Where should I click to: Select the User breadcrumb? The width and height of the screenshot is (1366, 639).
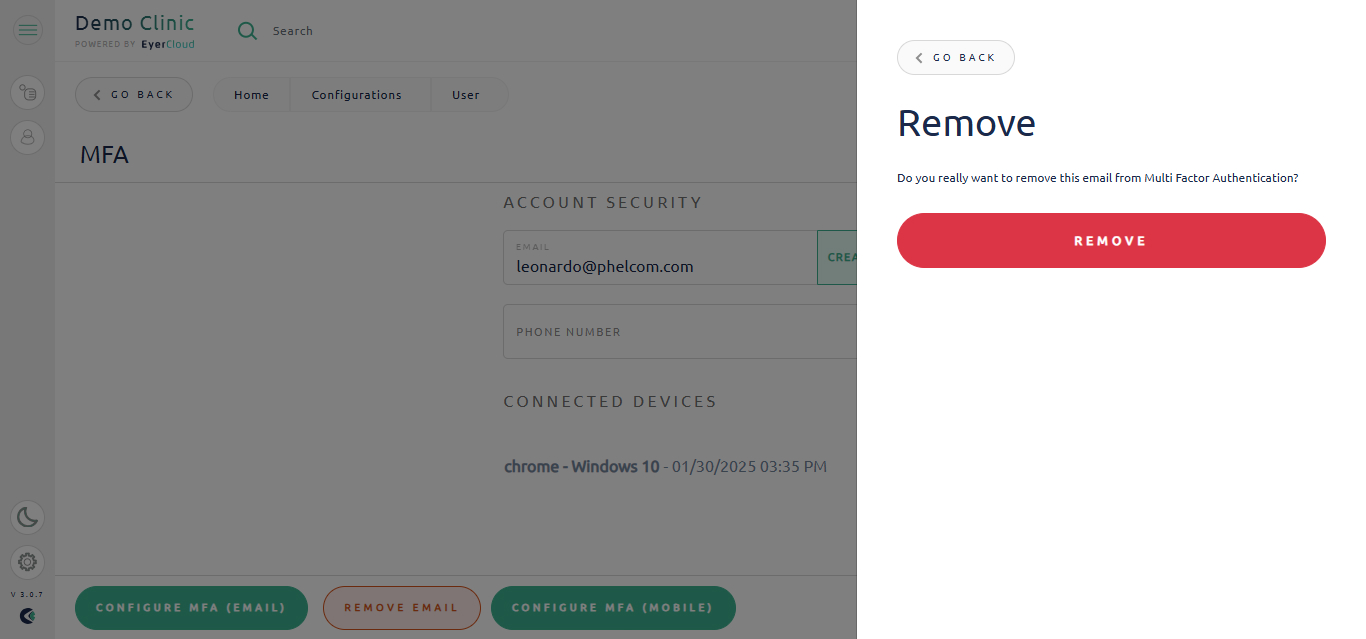(466, 95)
